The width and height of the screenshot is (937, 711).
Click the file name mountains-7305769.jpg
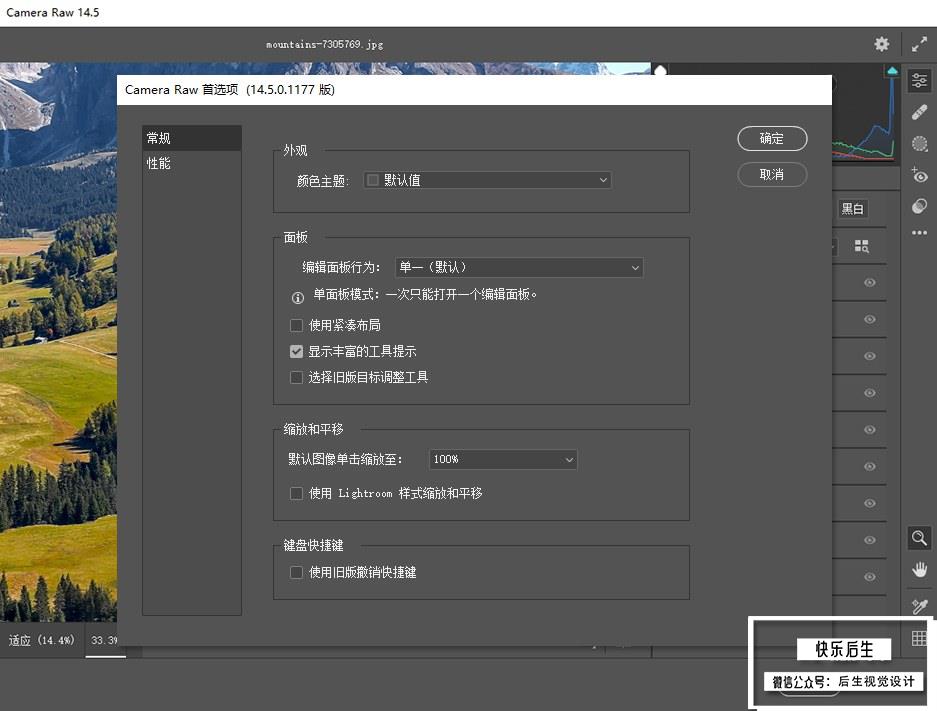pyautogui.click(x=324, y=44)
